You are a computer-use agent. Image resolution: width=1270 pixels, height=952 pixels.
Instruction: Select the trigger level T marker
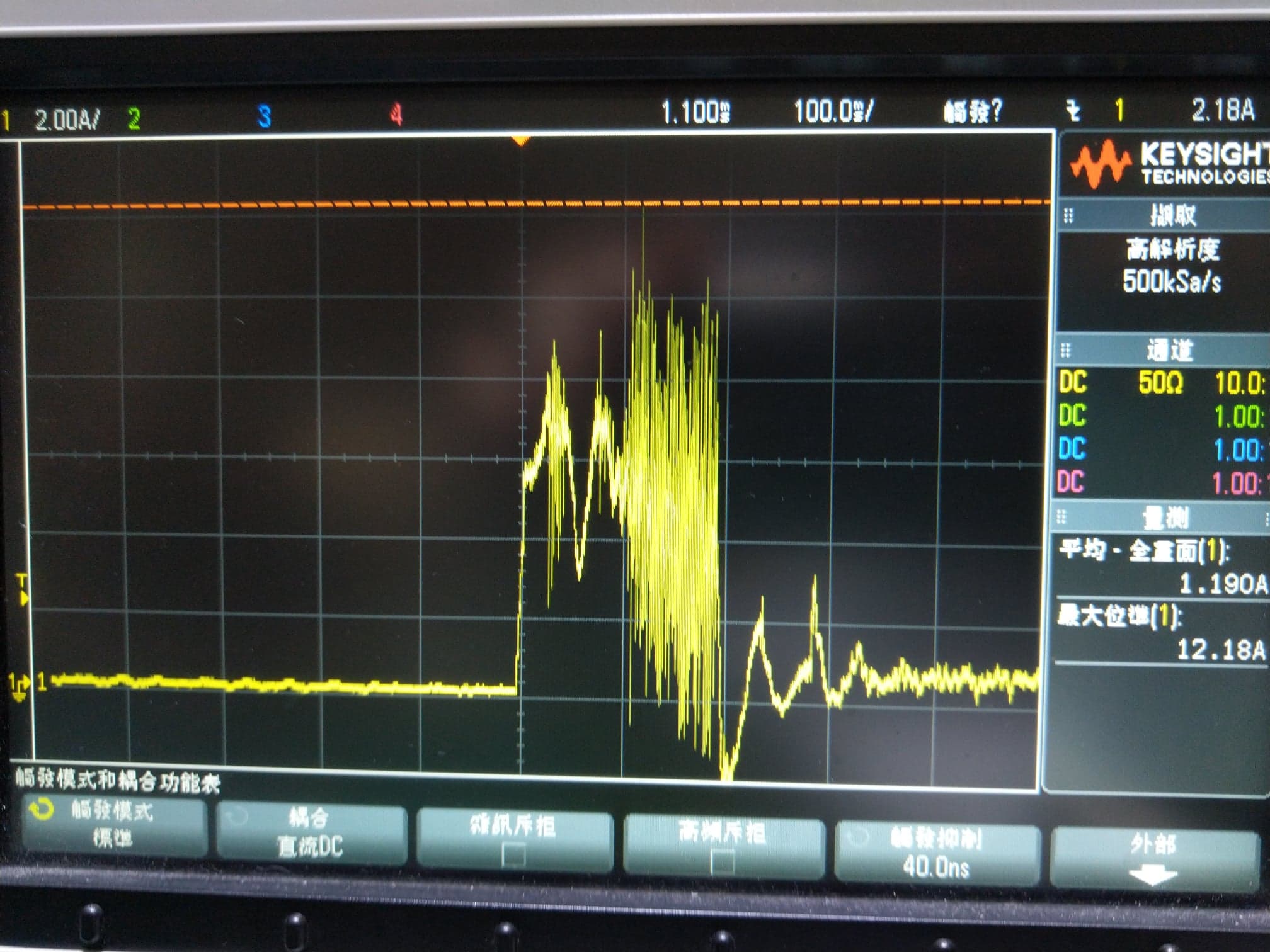(x=23, y=589)
